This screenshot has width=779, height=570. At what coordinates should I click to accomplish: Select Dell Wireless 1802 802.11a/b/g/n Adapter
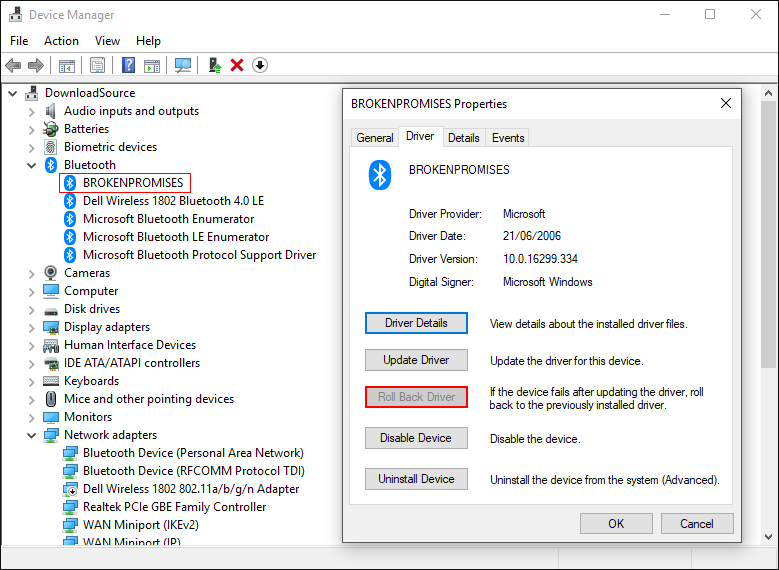[x=191, y=489]
